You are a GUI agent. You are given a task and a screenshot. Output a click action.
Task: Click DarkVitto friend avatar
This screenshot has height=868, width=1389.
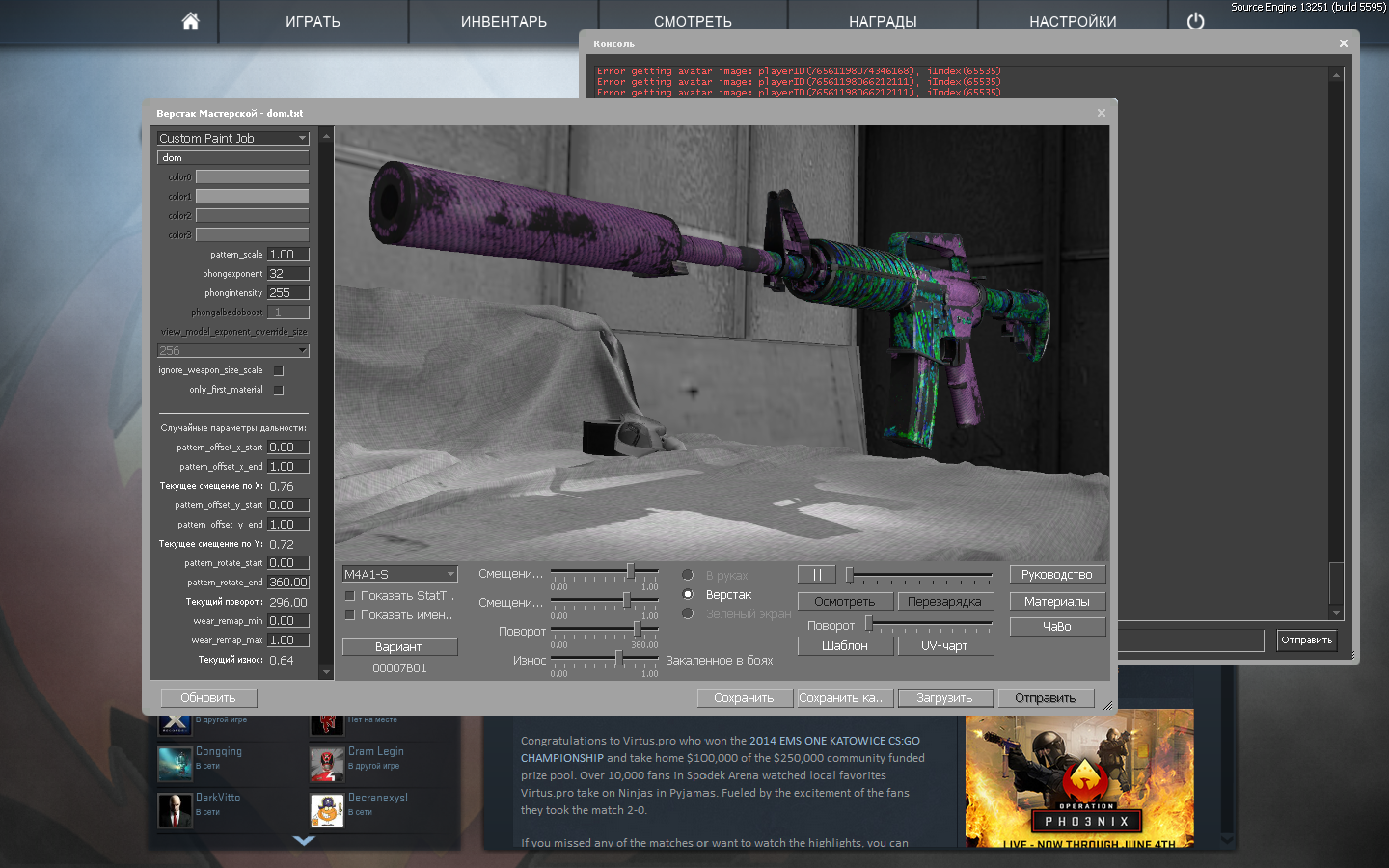175,811
